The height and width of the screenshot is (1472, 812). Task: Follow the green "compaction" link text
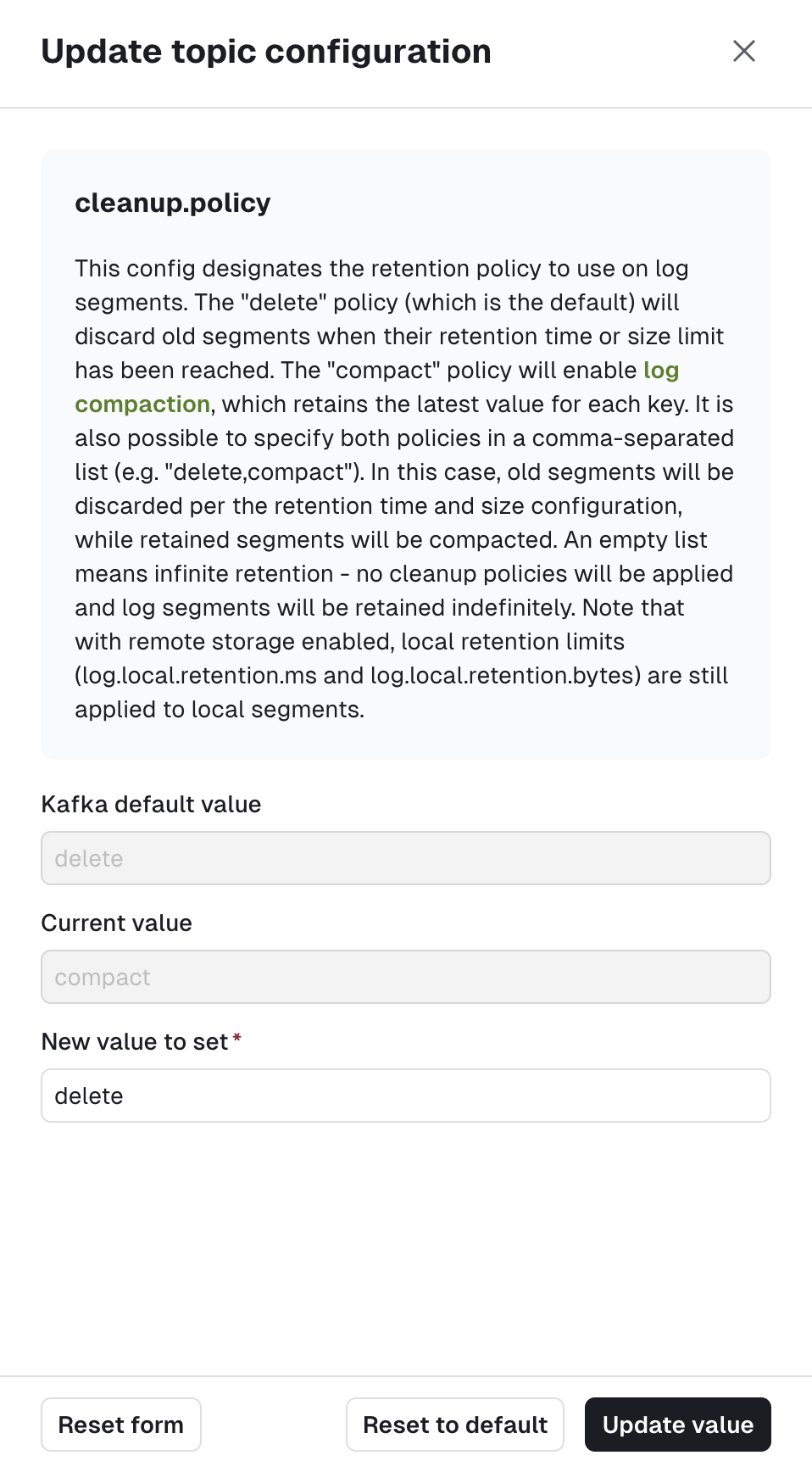point(142,404)
